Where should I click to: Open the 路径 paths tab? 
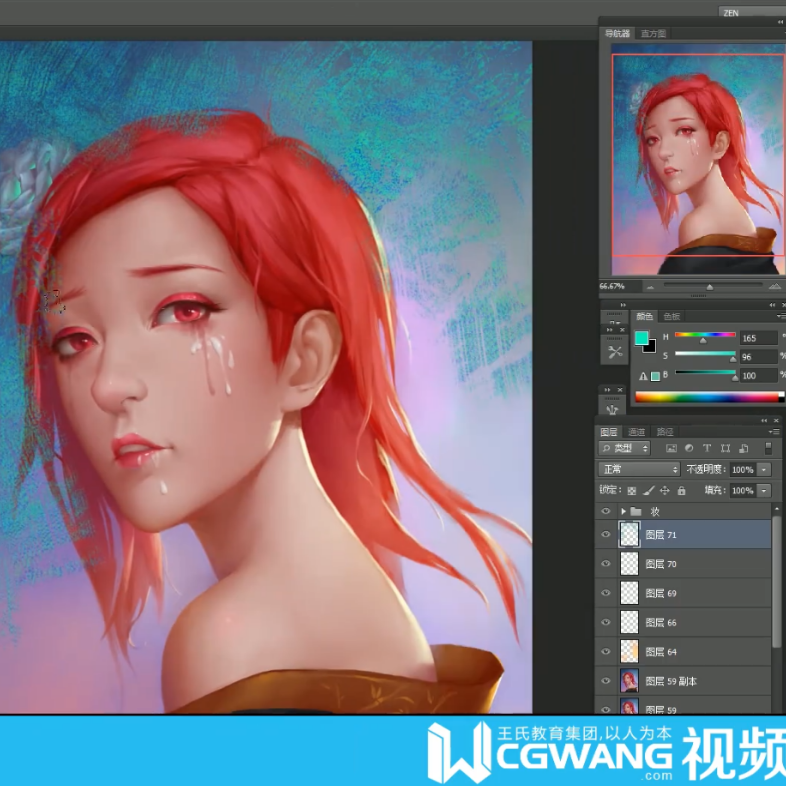pos(665,432)
